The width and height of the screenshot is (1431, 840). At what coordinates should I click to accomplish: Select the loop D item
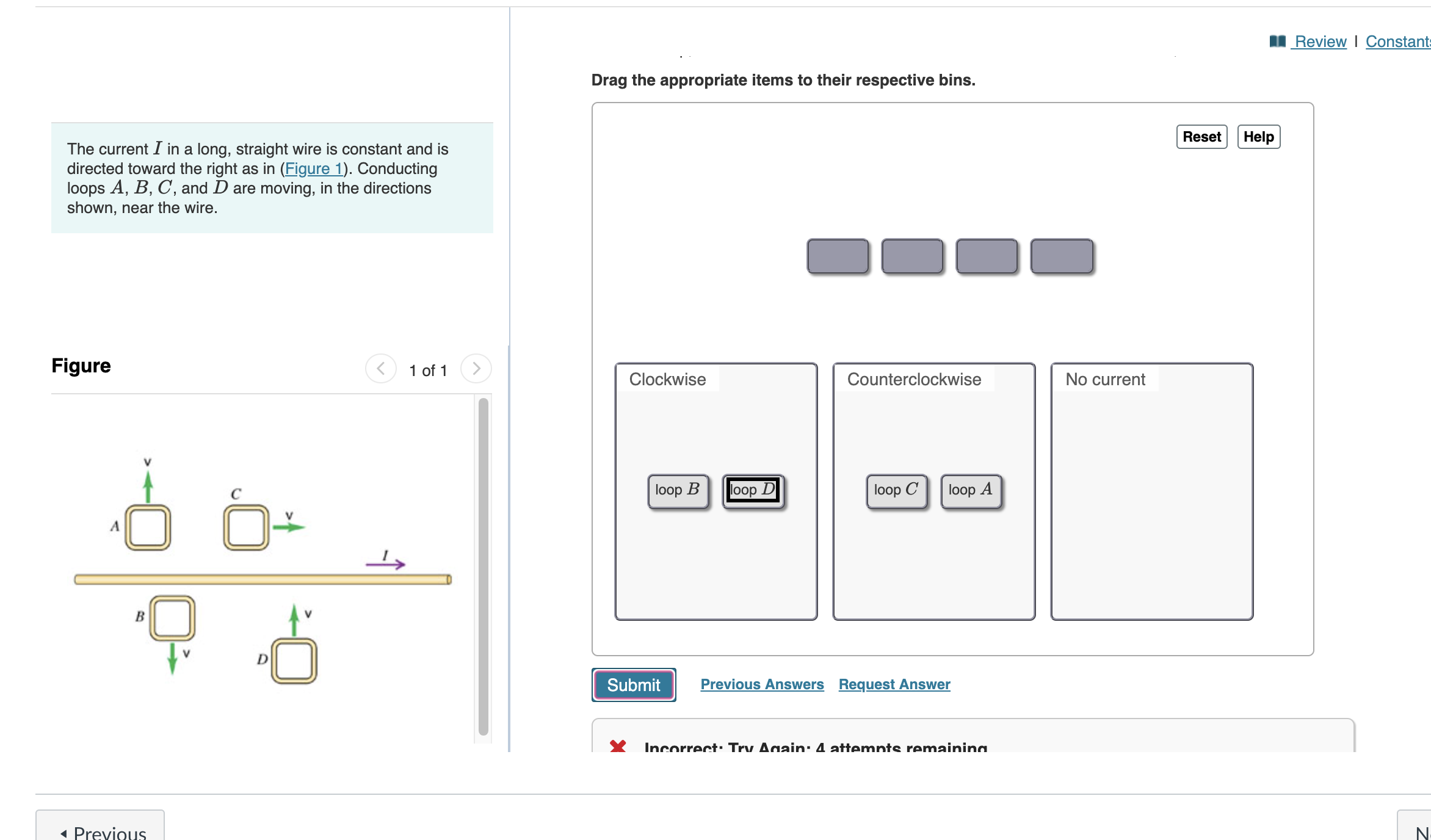click(753, 490)
